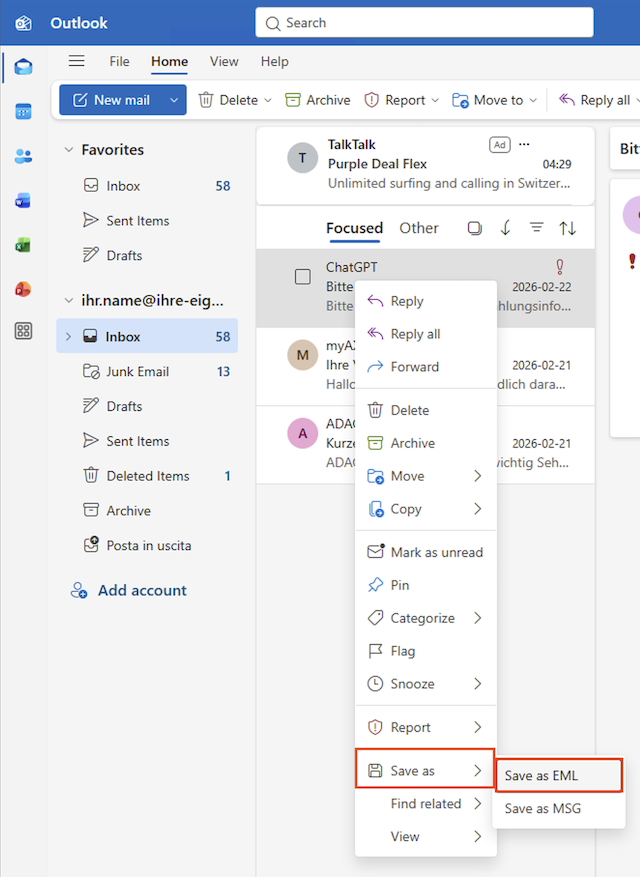Viewport: 640px width, 877px height.
Task: Switch to the Other inbox tab
Action: (418, 228)
